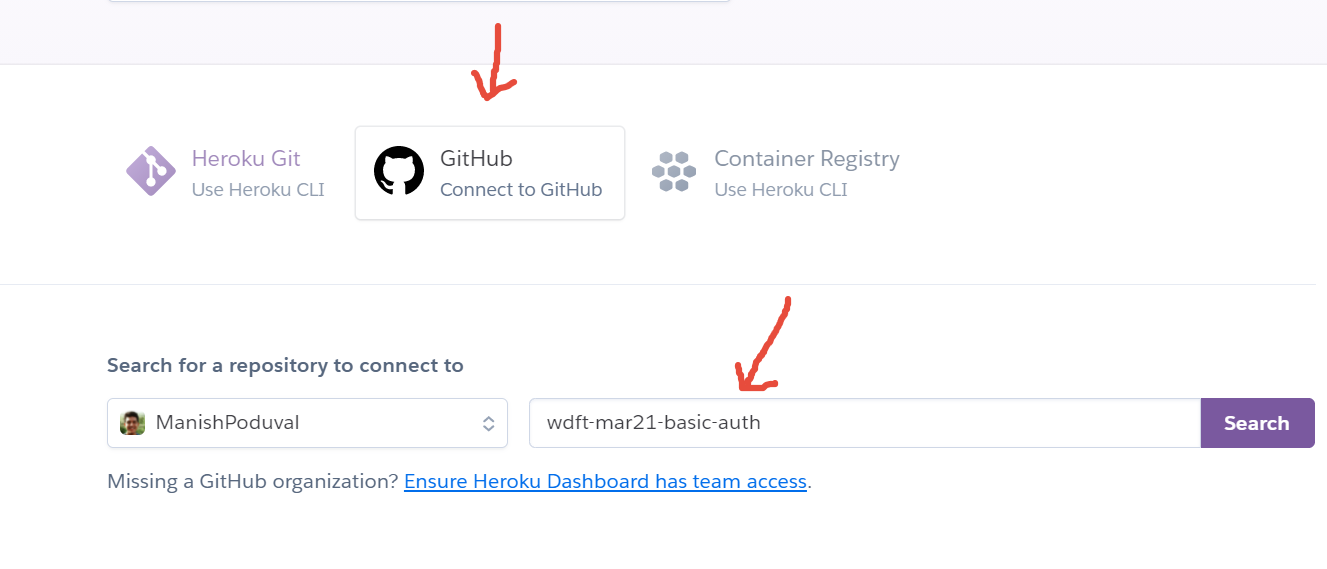Click Use Heroku CLI under Container Registry
This screenshot has width=1327, height=569.
click(x=781, y=189)
